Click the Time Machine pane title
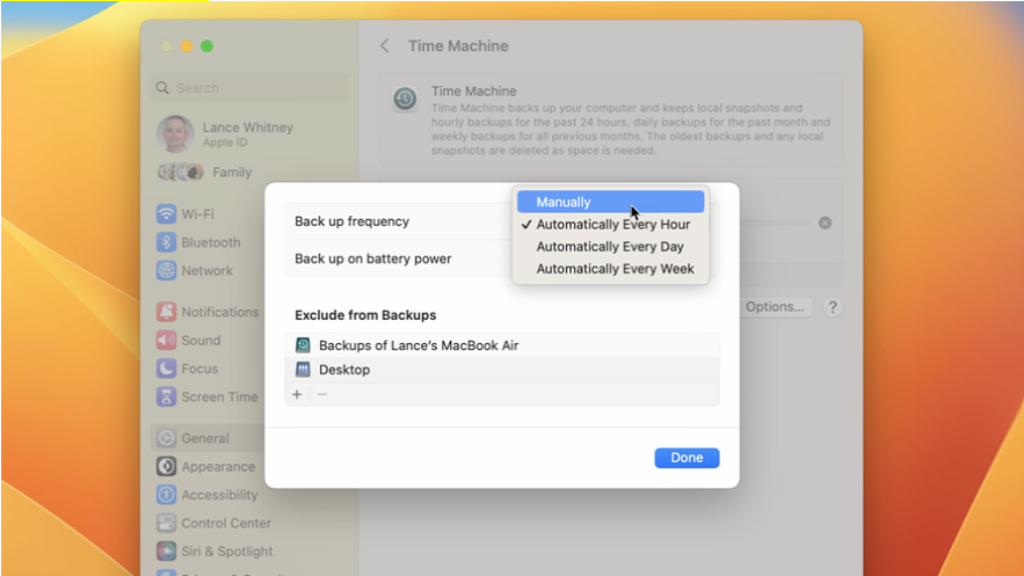This screenshot has height=576, width=1024. pos(458,46)
